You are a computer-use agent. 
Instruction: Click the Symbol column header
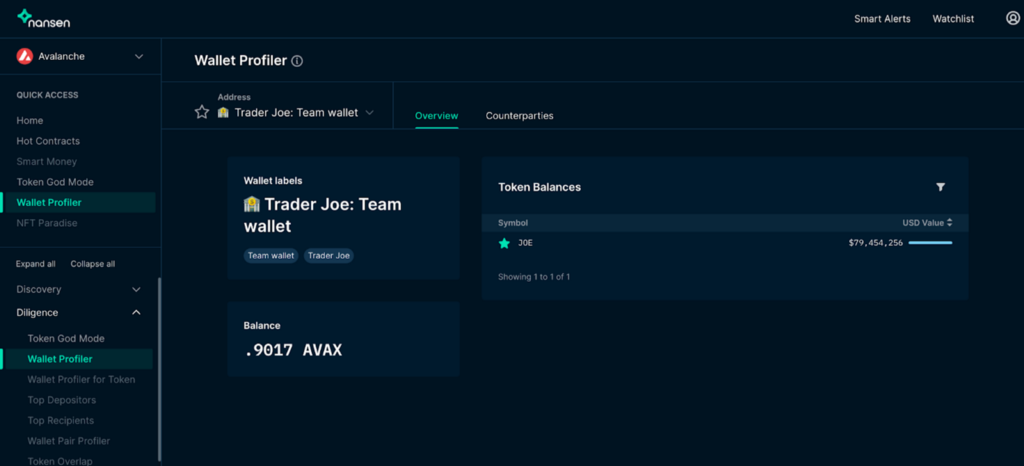pos(513,223)
